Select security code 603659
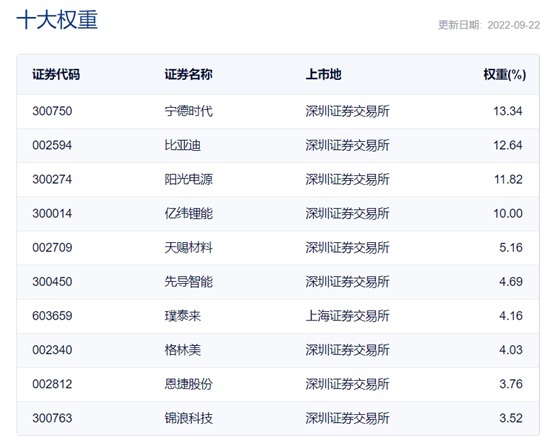540x436 pixels. (52, 316)
